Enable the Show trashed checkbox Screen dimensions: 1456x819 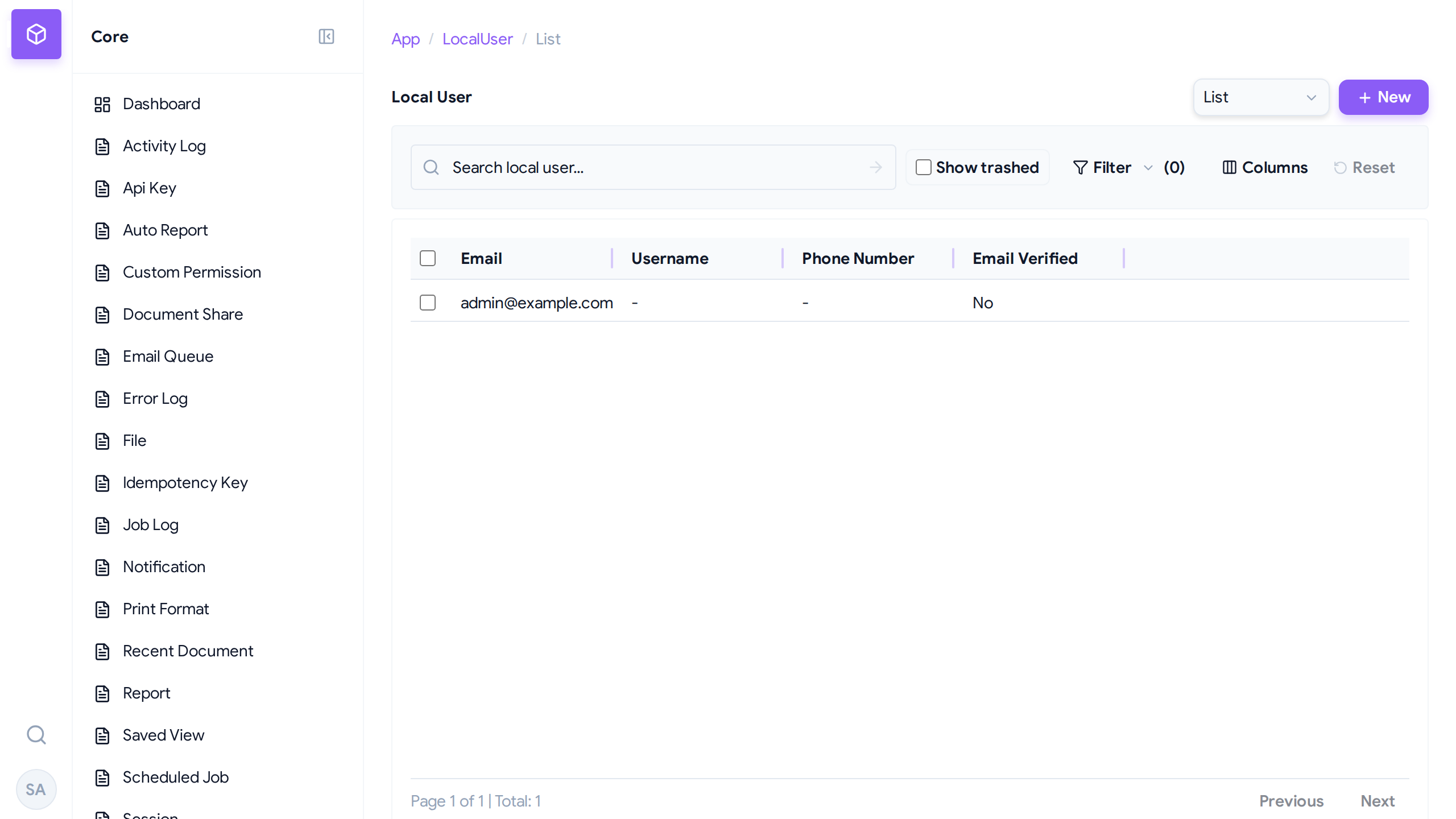coord(924,167)
